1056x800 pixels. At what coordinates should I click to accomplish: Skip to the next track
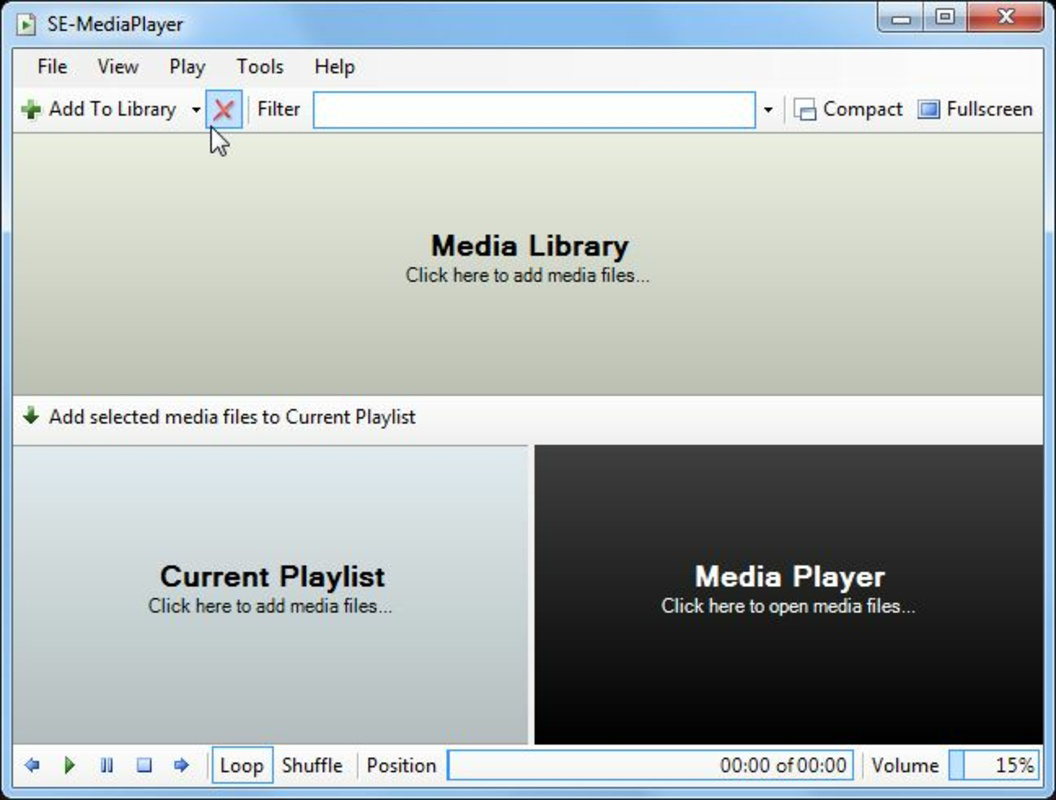[x=182, y=764]
